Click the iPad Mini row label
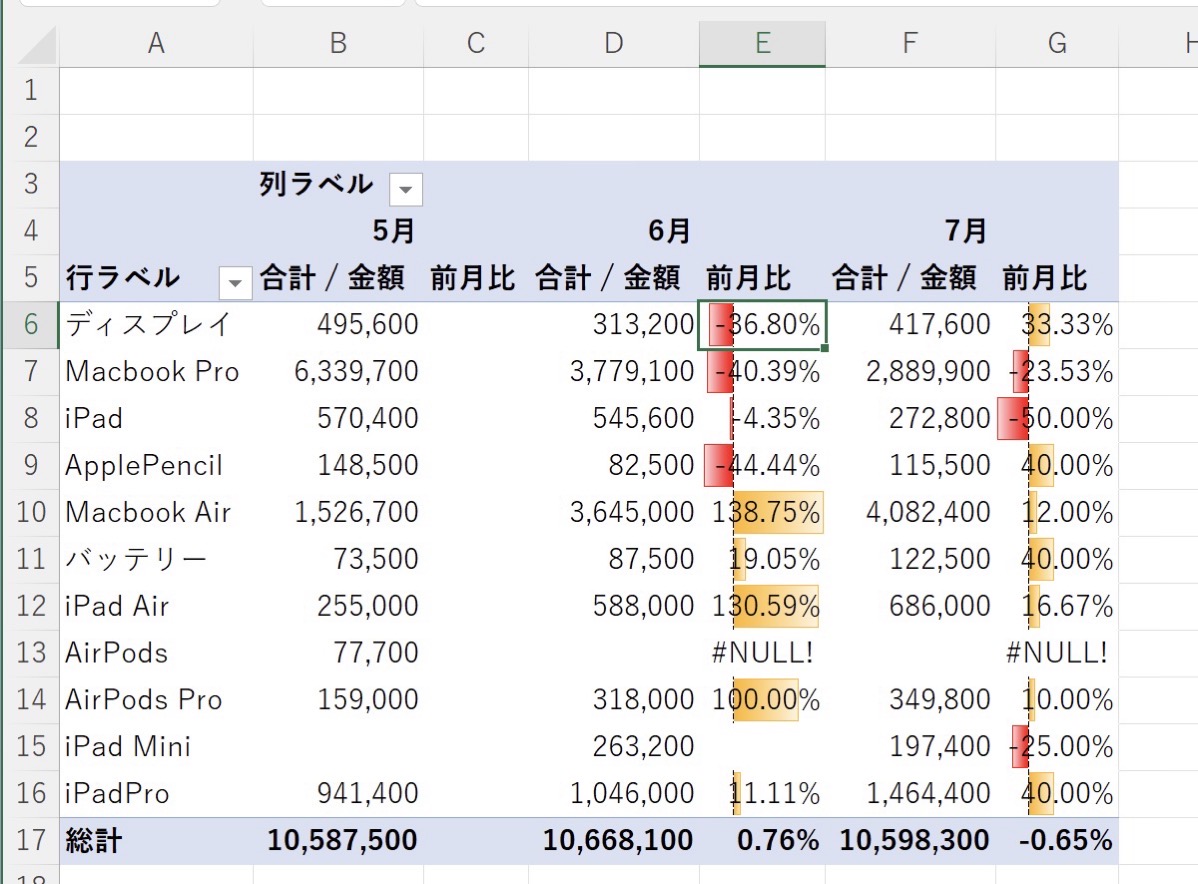 128,746
